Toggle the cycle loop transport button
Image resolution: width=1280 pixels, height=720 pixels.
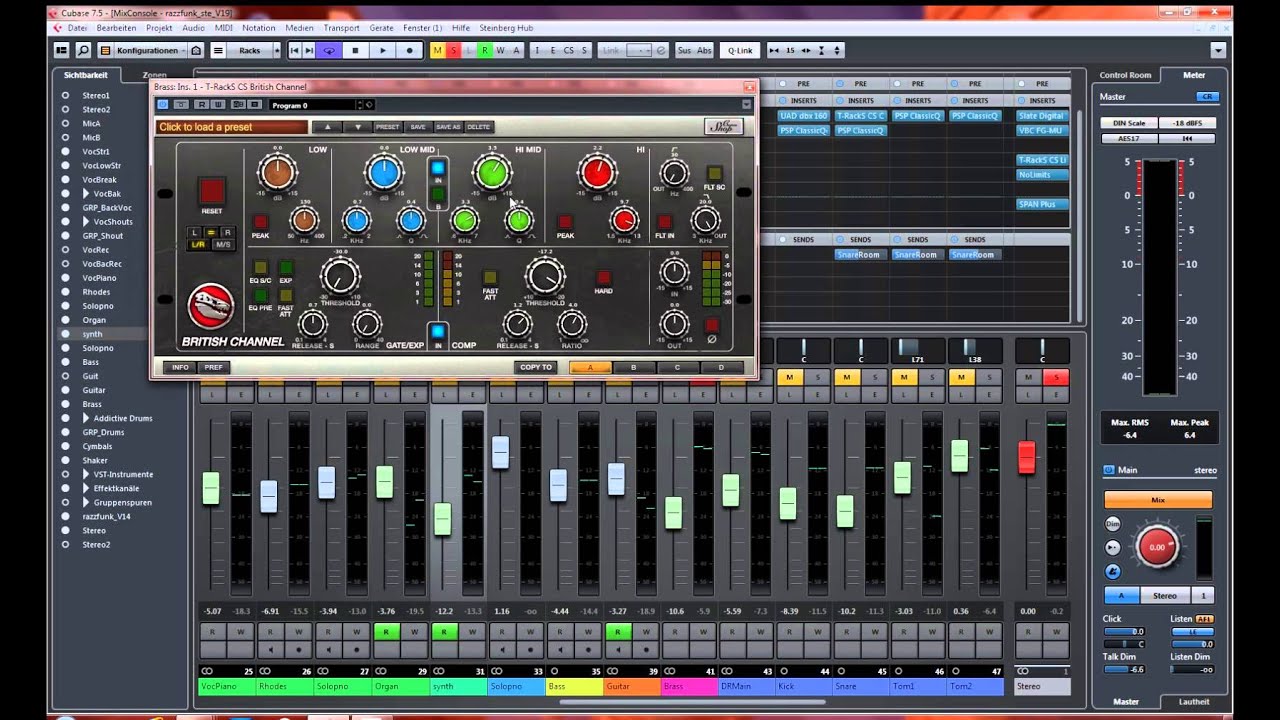[x=328, y=50]
